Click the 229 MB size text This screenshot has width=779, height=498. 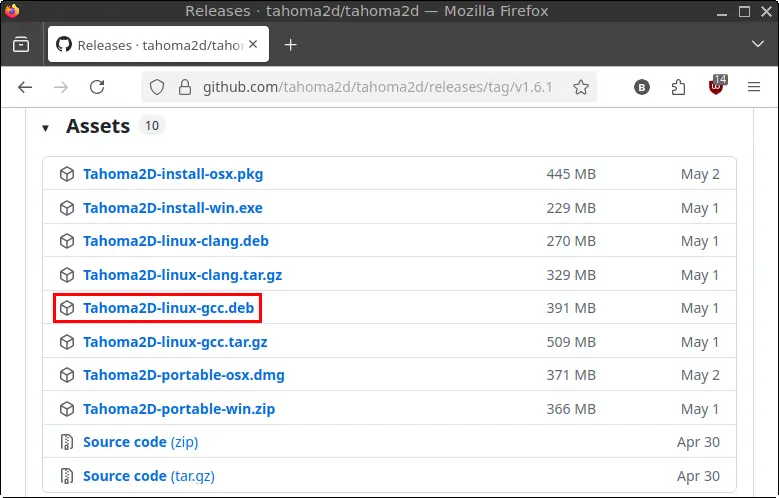tap(571, 208)
